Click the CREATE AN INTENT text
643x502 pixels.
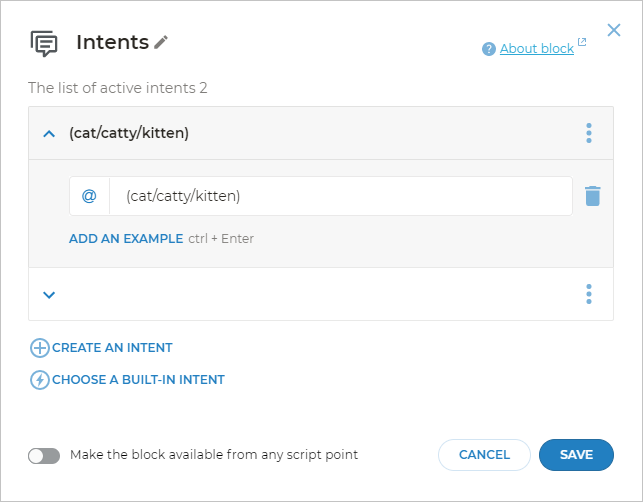pos(112,348)
